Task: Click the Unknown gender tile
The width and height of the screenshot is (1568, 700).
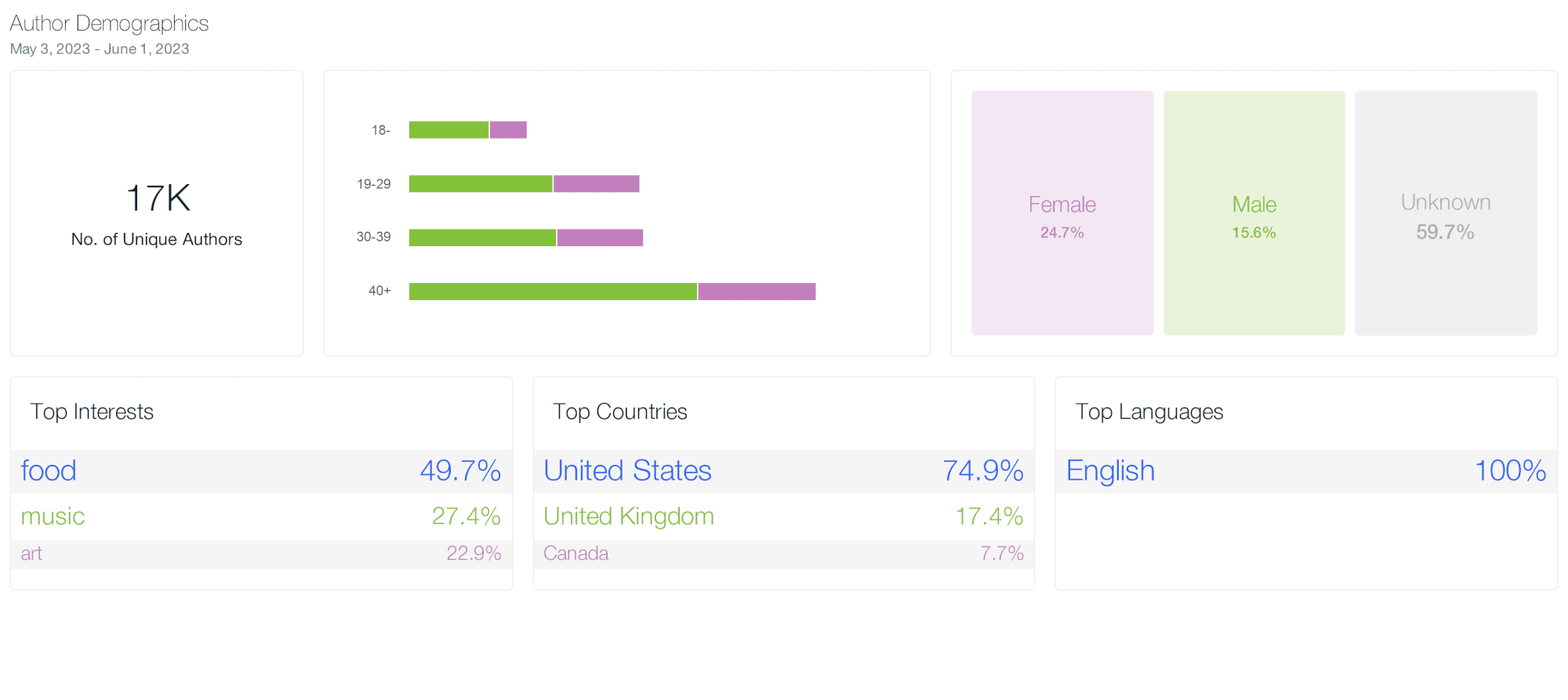Action: point(1445,213)
